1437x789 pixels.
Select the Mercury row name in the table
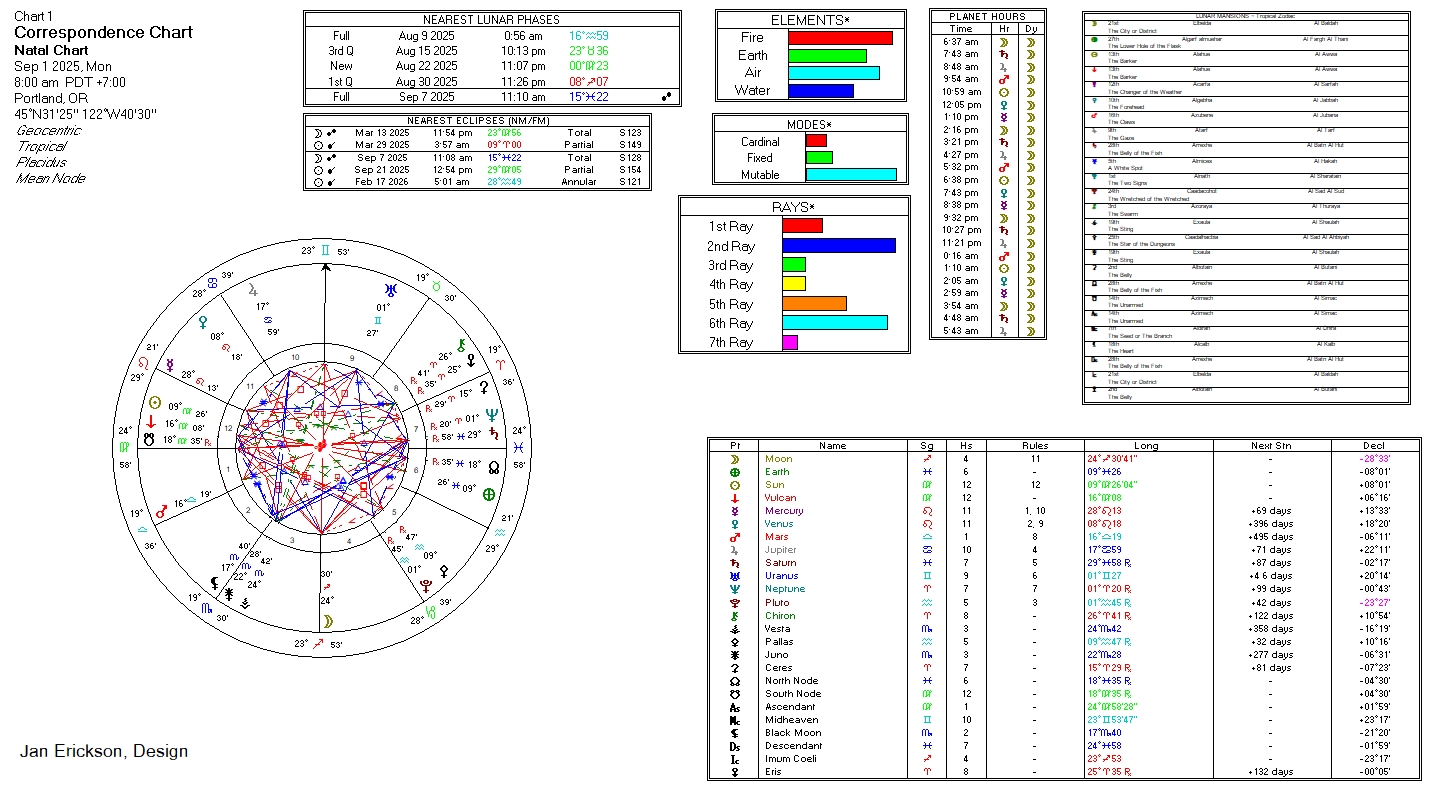(x=784, y=511)
